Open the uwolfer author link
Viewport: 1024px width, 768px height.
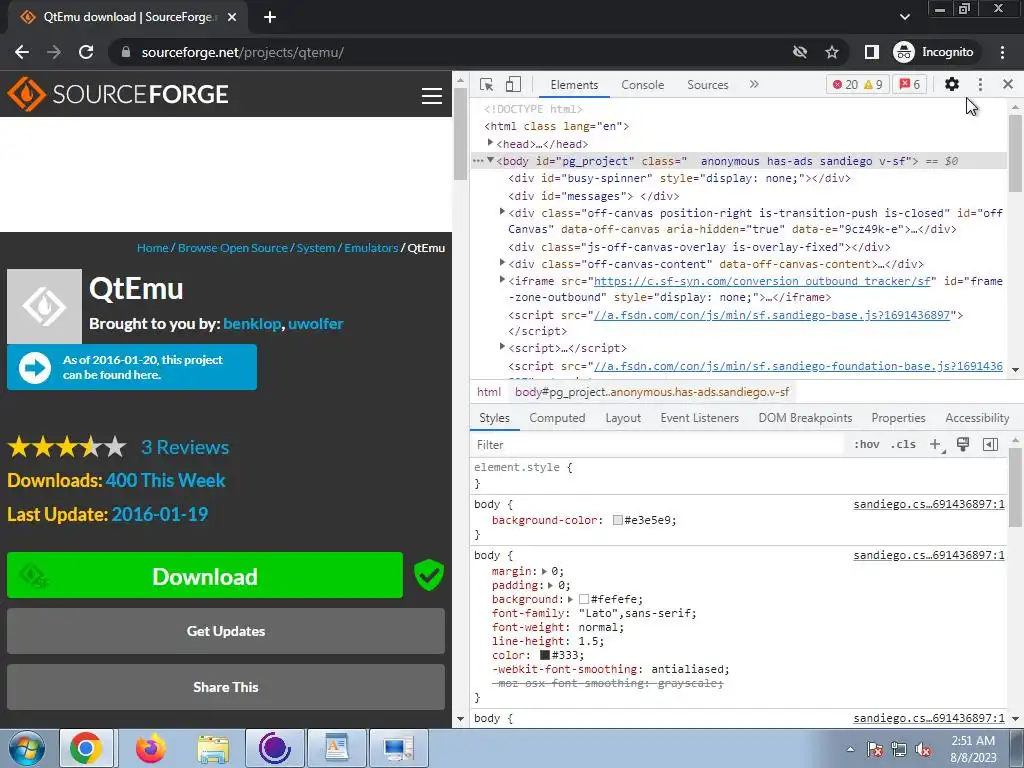click(315, 324)
